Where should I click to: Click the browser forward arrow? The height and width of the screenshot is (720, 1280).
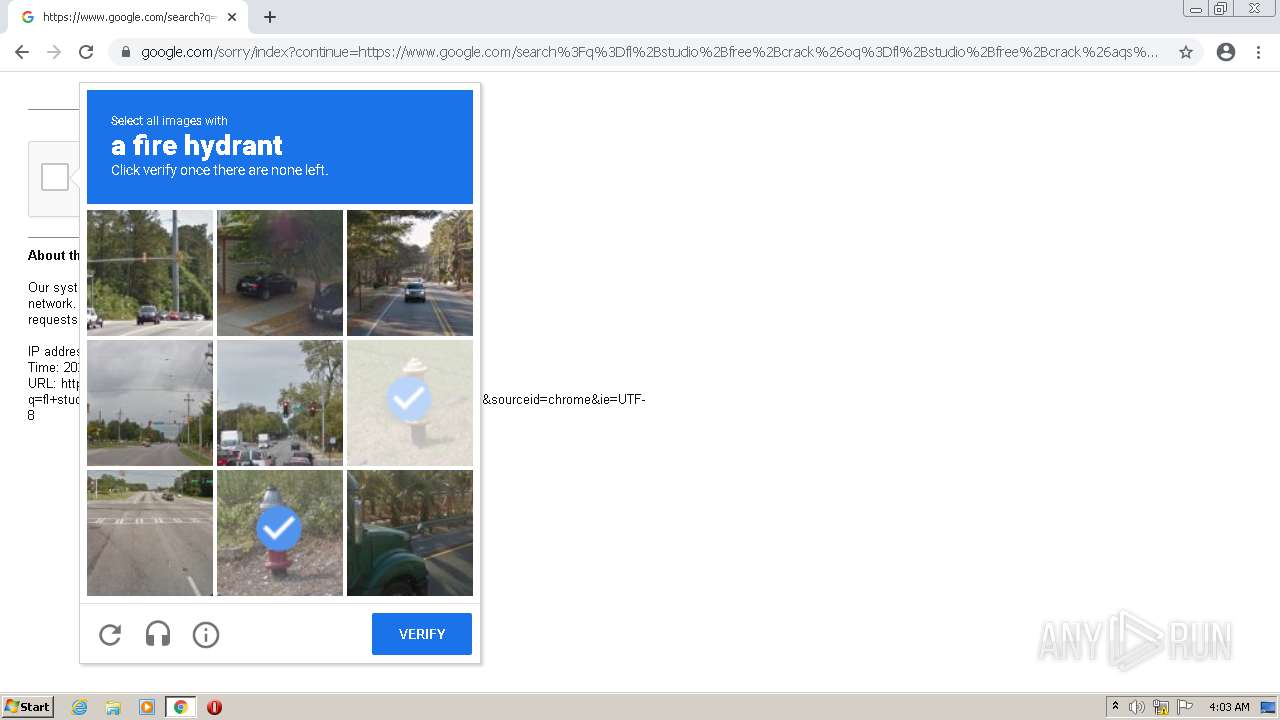(x=54, y=52)
